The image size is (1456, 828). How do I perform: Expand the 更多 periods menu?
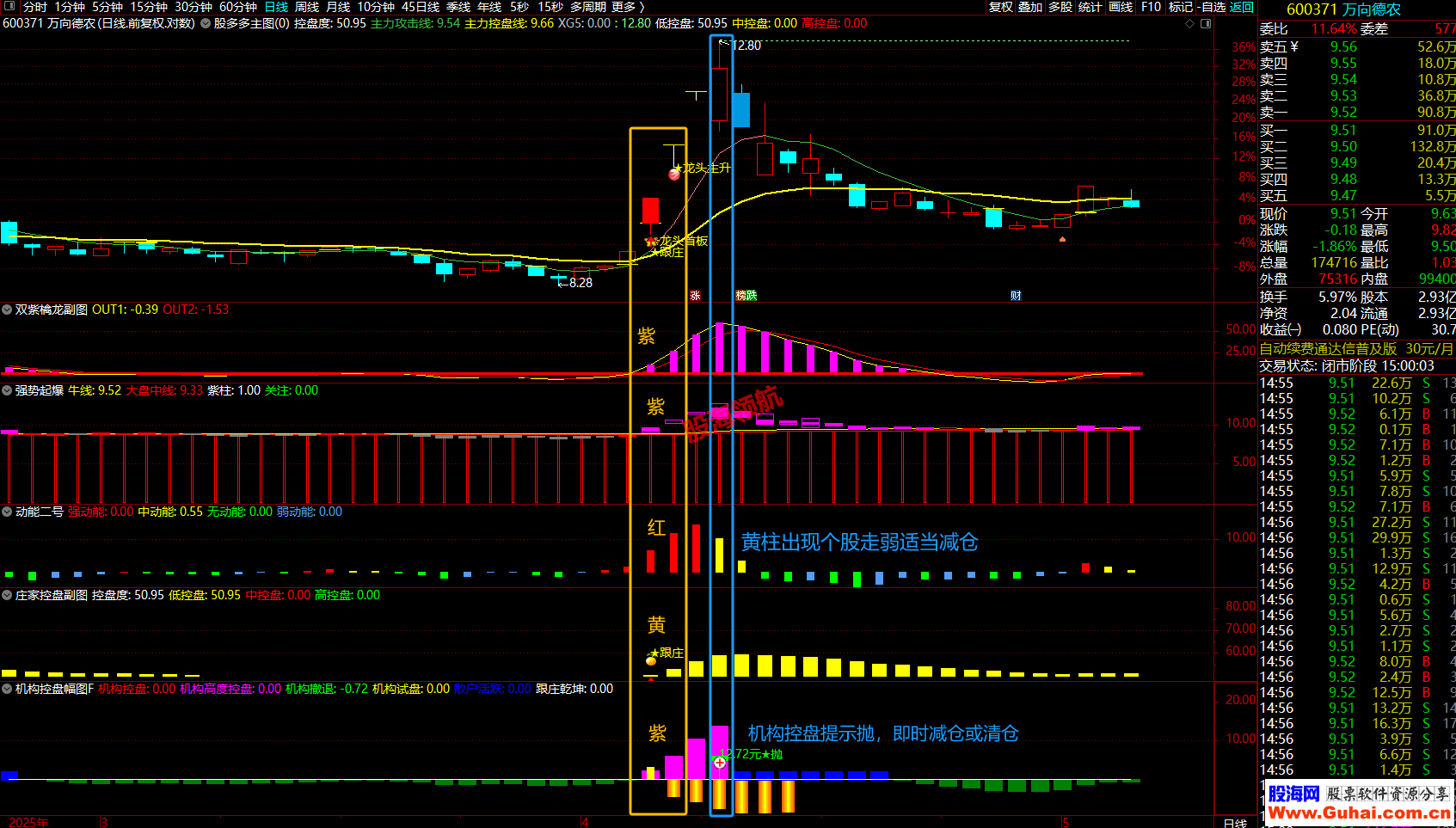pyautogui.click(x=628, y=7)
